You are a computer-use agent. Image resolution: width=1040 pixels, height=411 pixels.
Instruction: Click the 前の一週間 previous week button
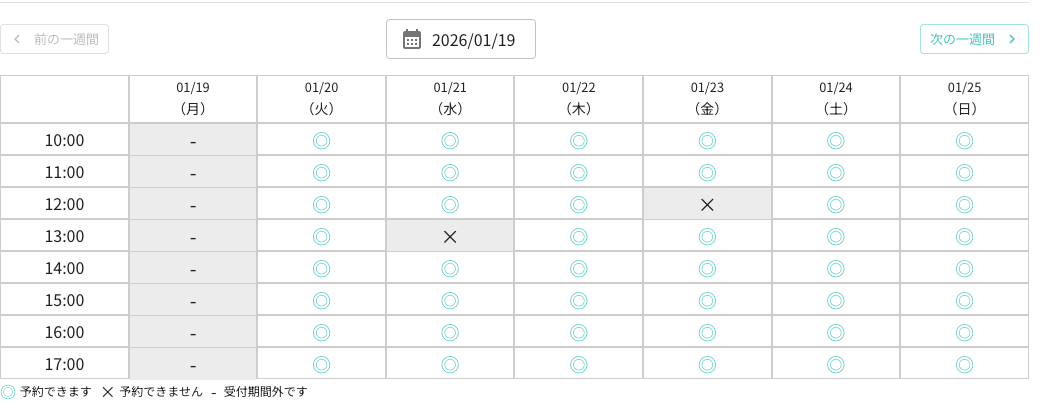point(55,39)
